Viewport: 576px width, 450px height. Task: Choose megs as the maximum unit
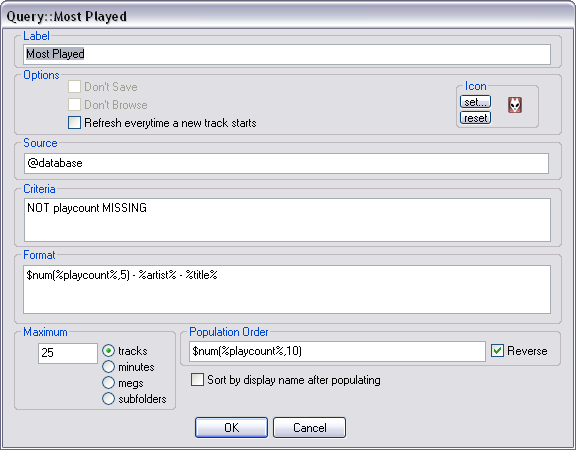[x=108, y=383]
